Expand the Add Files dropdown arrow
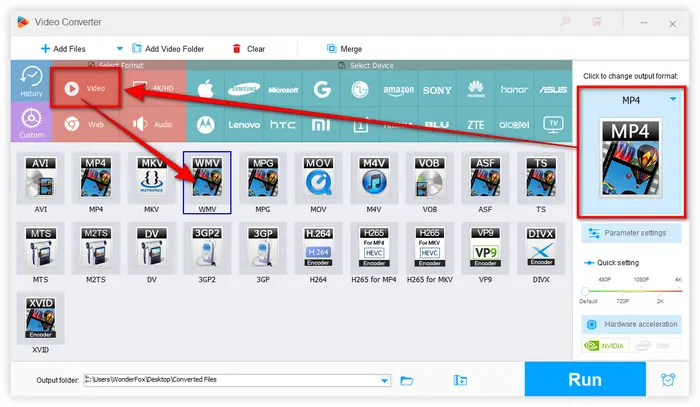The height and width of the screenshot is (407, 700). pos(119,48)
